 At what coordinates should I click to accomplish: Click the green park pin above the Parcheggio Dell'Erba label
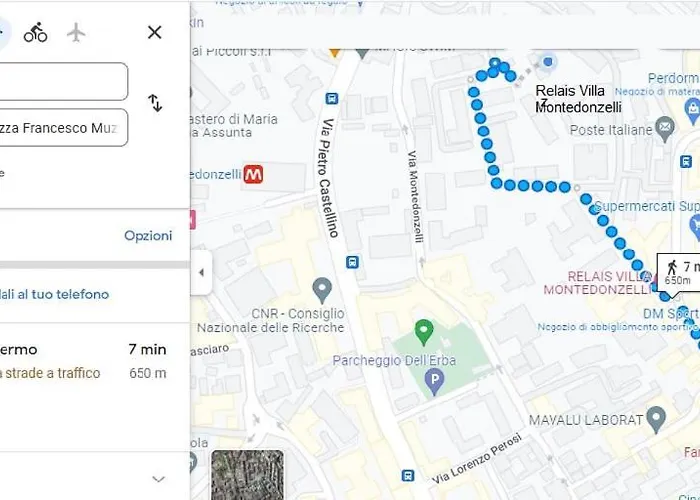424,333
